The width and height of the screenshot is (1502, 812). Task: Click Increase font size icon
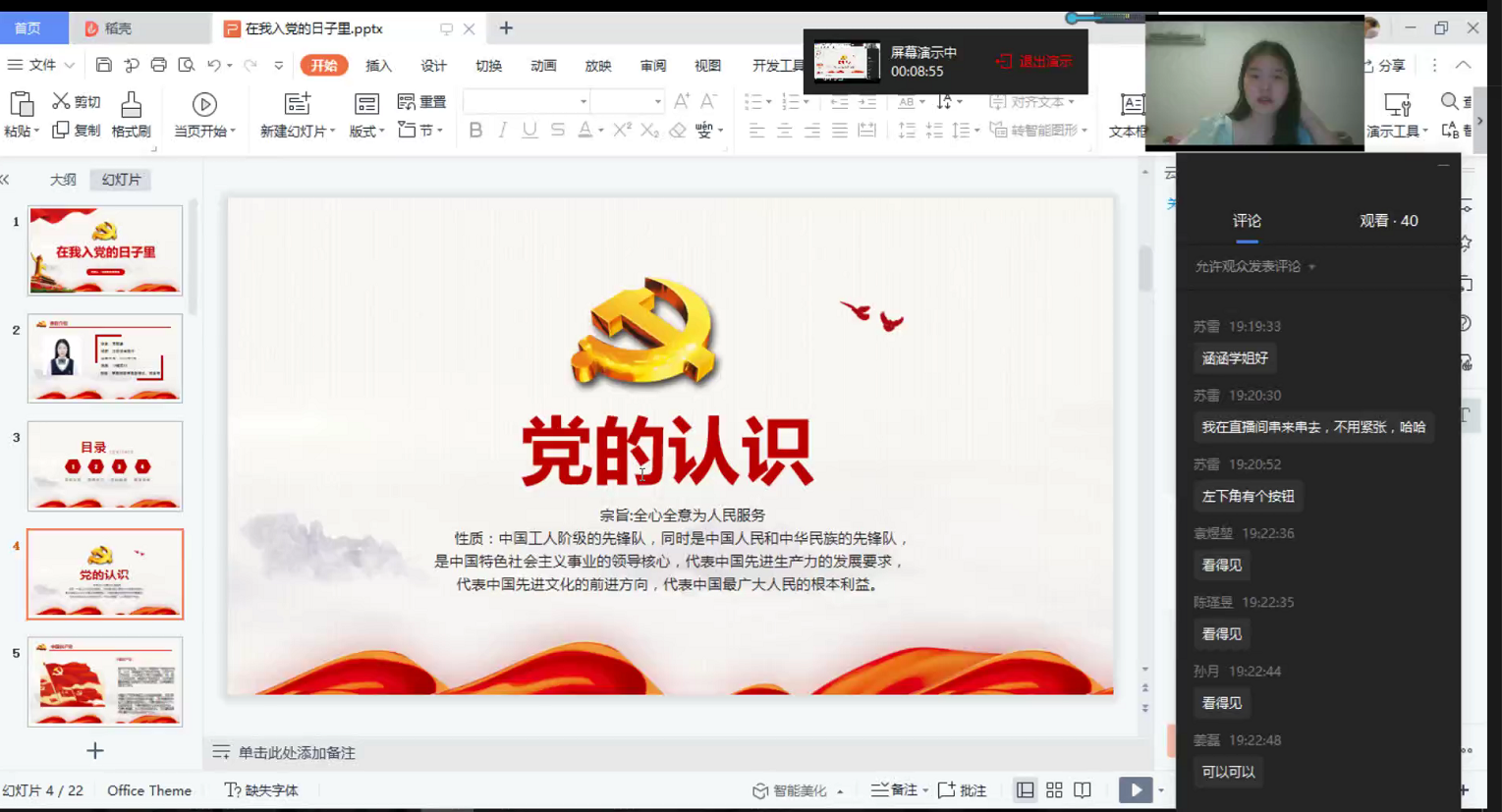coord(682,101)
